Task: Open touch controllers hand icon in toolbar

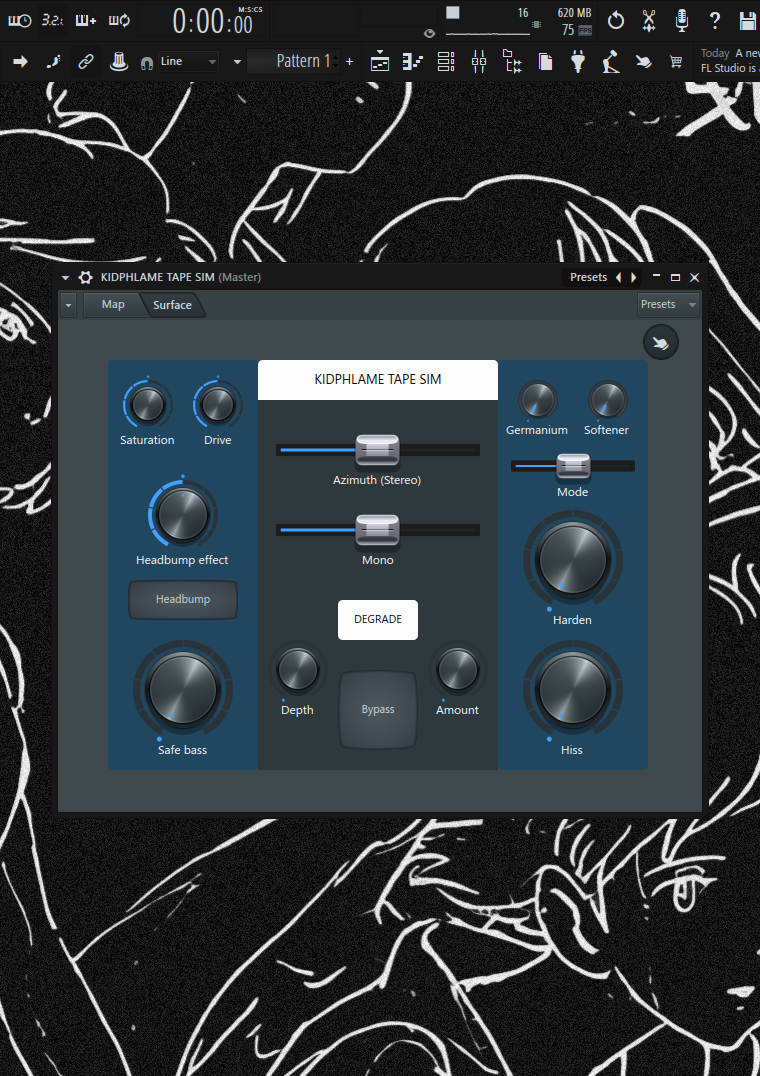Action: tap(643, 62)
